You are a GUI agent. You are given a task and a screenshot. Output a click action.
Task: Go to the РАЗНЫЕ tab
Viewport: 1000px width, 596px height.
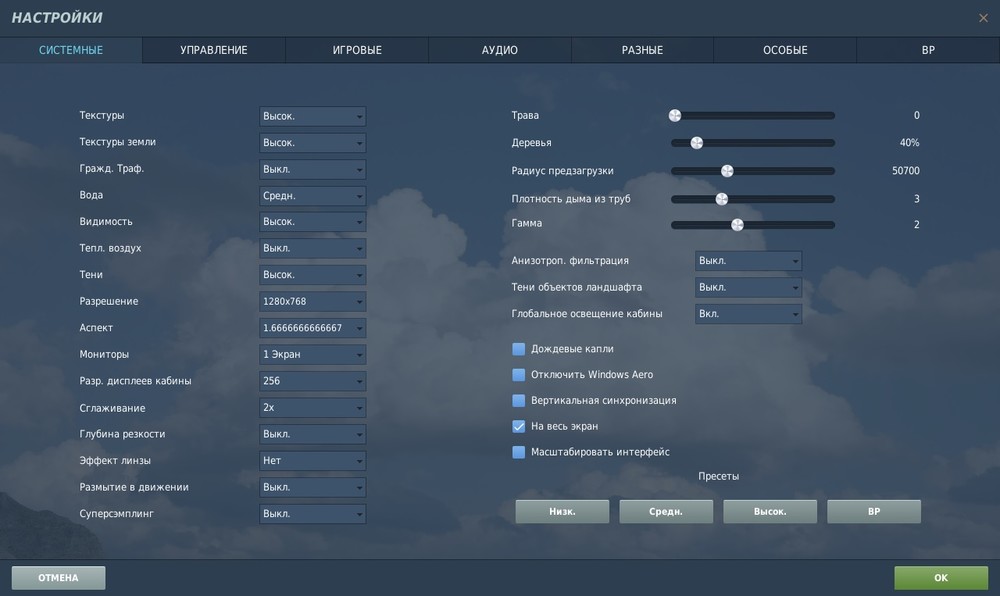(642, 50)
